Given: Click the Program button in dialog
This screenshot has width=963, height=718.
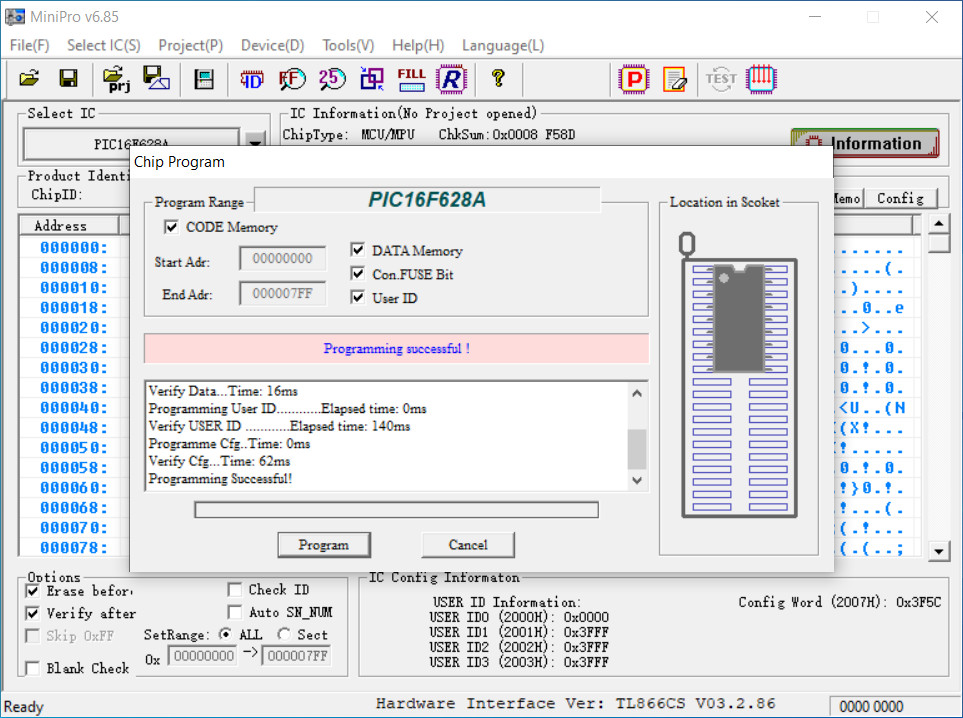Looking at the screenshot, I should pos(324,545).
